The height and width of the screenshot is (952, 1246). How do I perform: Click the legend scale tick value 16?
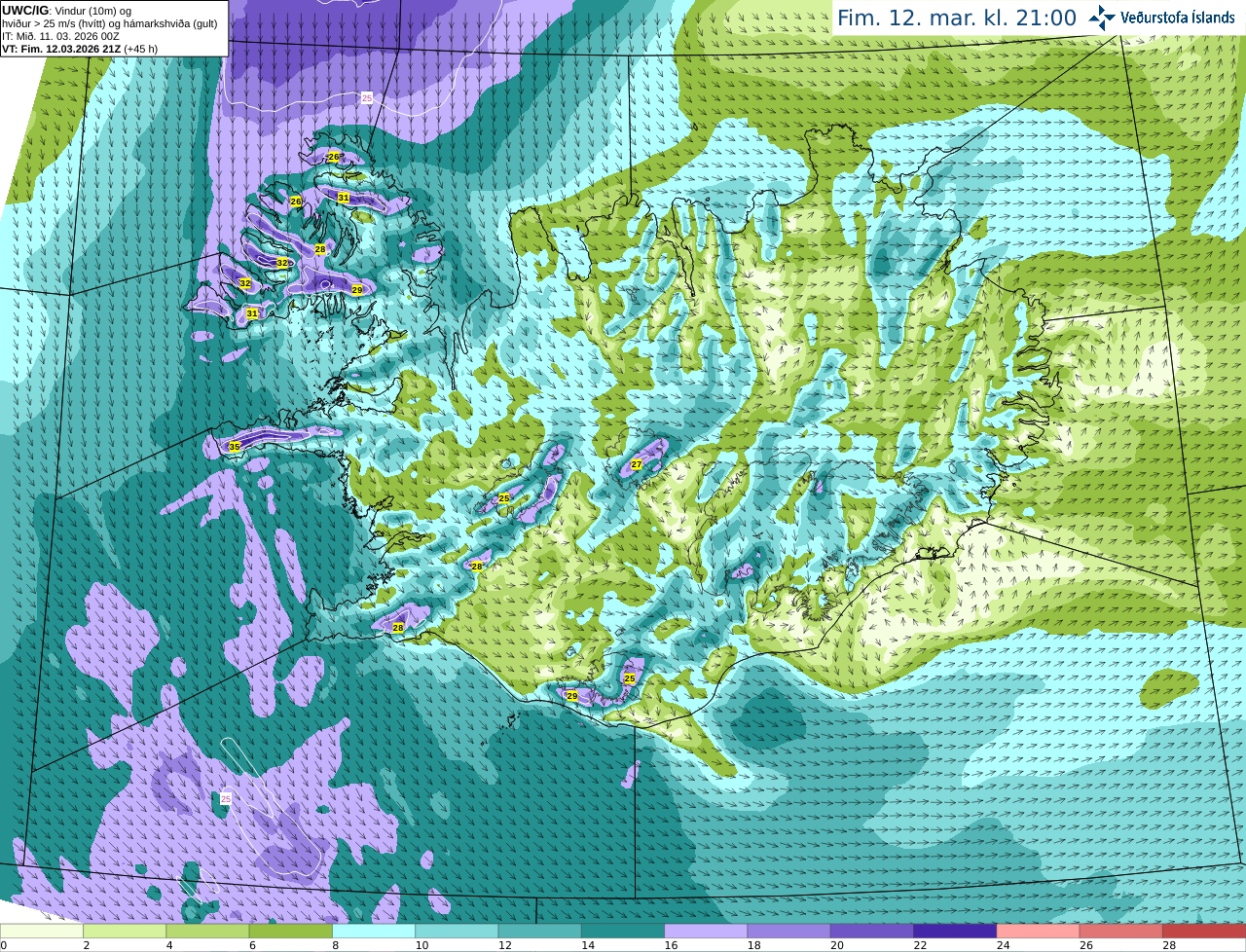click(x=670, y=945)
